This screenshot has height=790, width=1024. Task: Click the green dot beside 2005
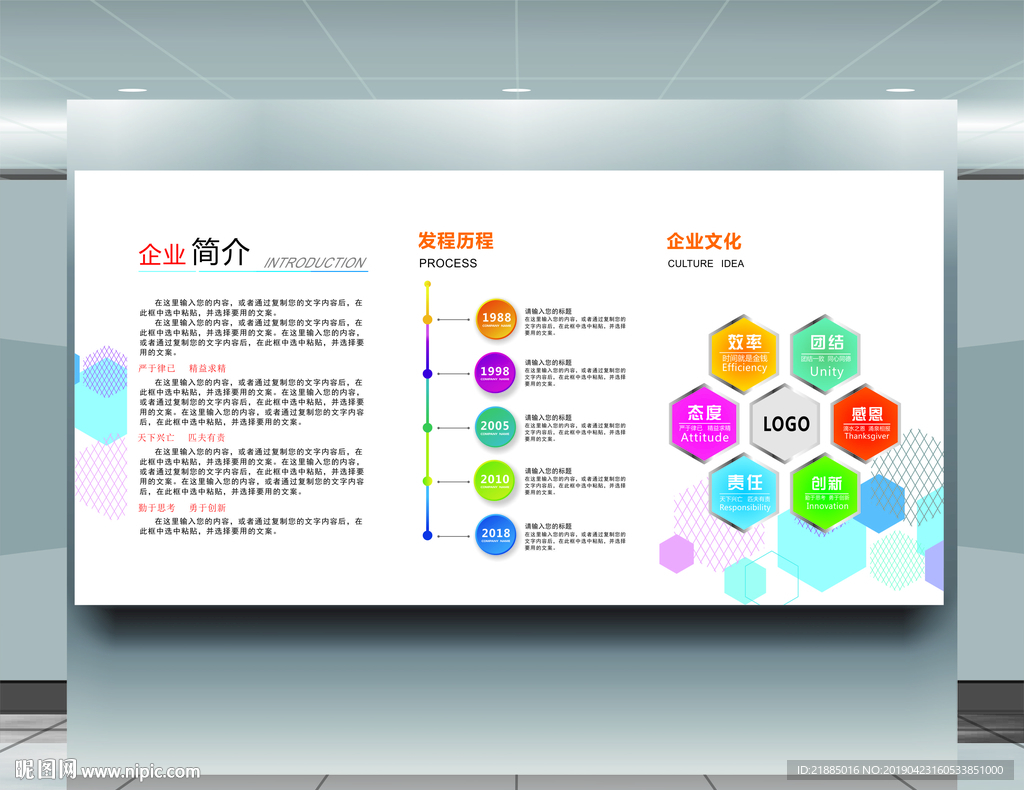427,428
